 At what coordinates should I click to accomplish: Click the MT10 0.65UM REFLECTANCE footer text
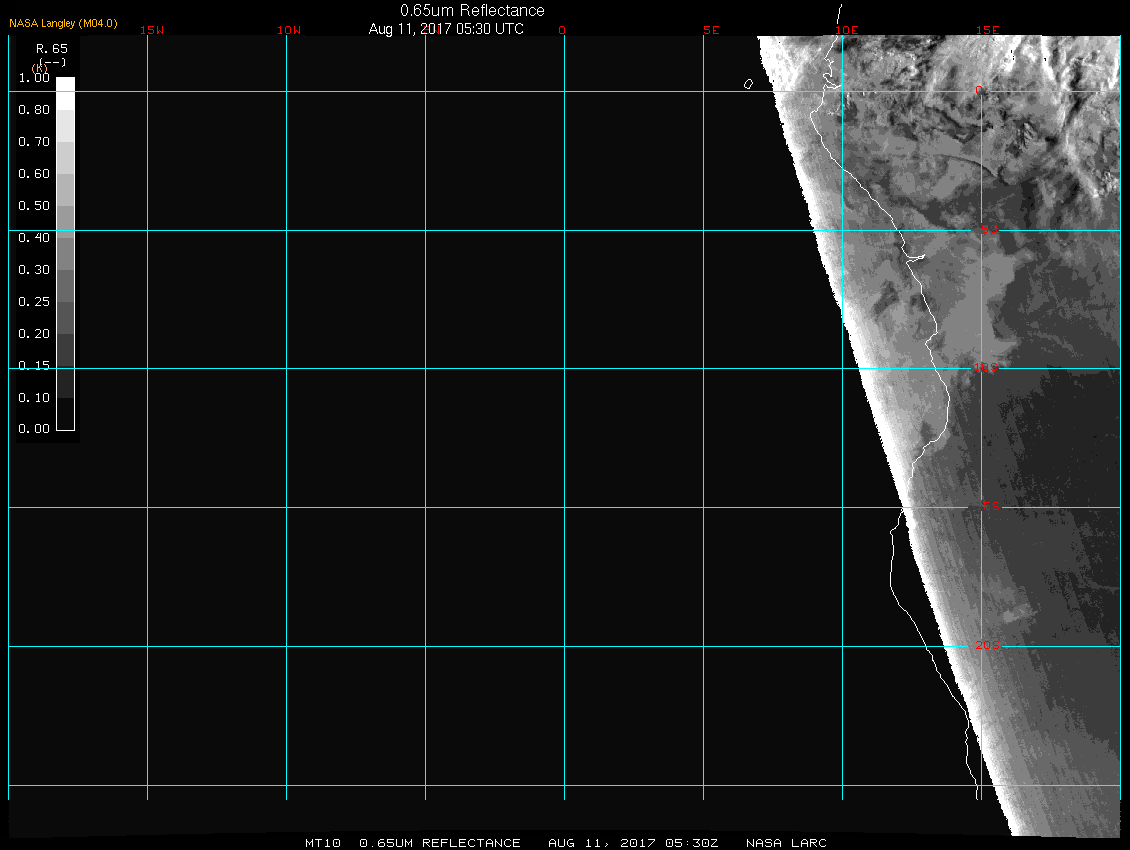(412, 843)
